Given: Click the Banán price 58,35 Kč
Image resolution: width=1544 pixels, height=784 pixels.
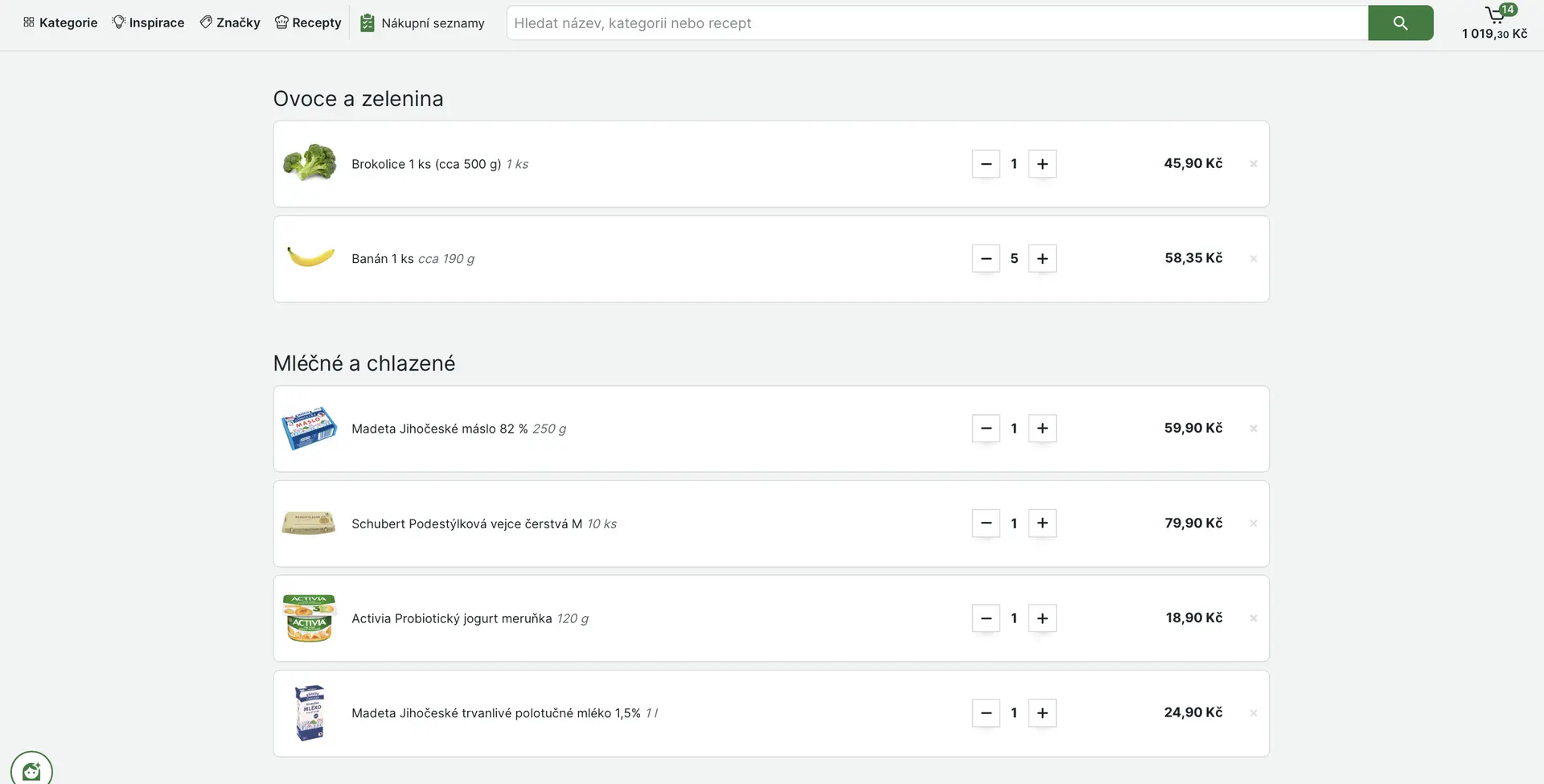Looking at the screenshot, I should pos(1193,258).
